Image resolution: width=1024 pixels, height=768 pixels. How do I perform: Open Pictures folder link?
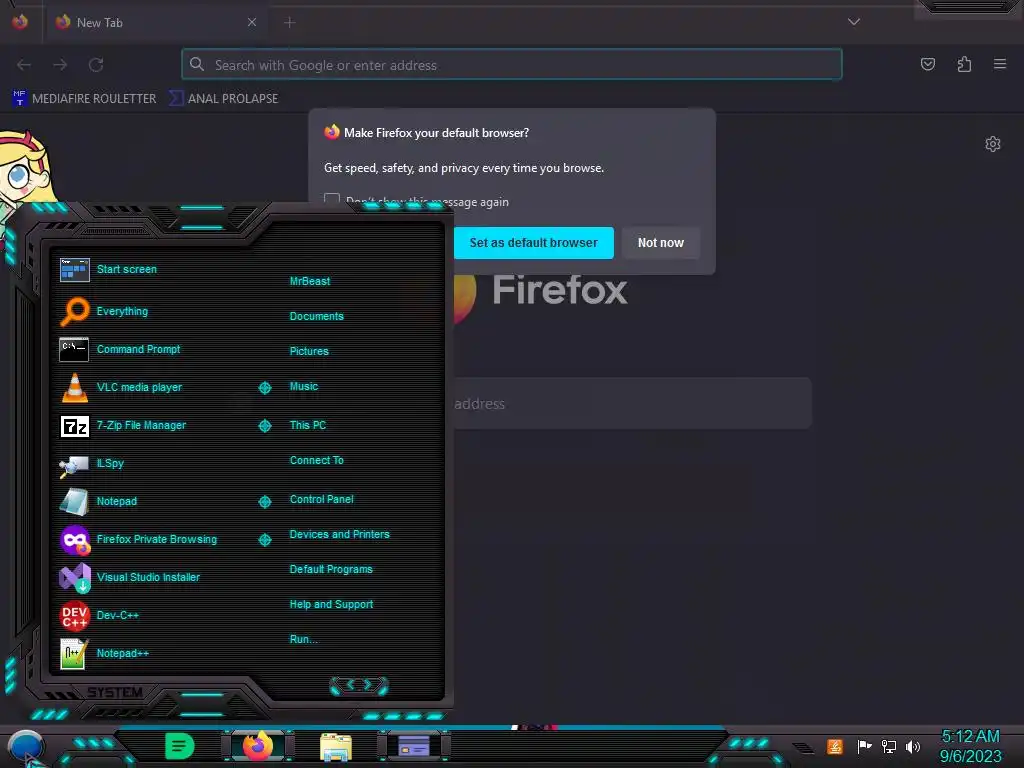[309, 351]
